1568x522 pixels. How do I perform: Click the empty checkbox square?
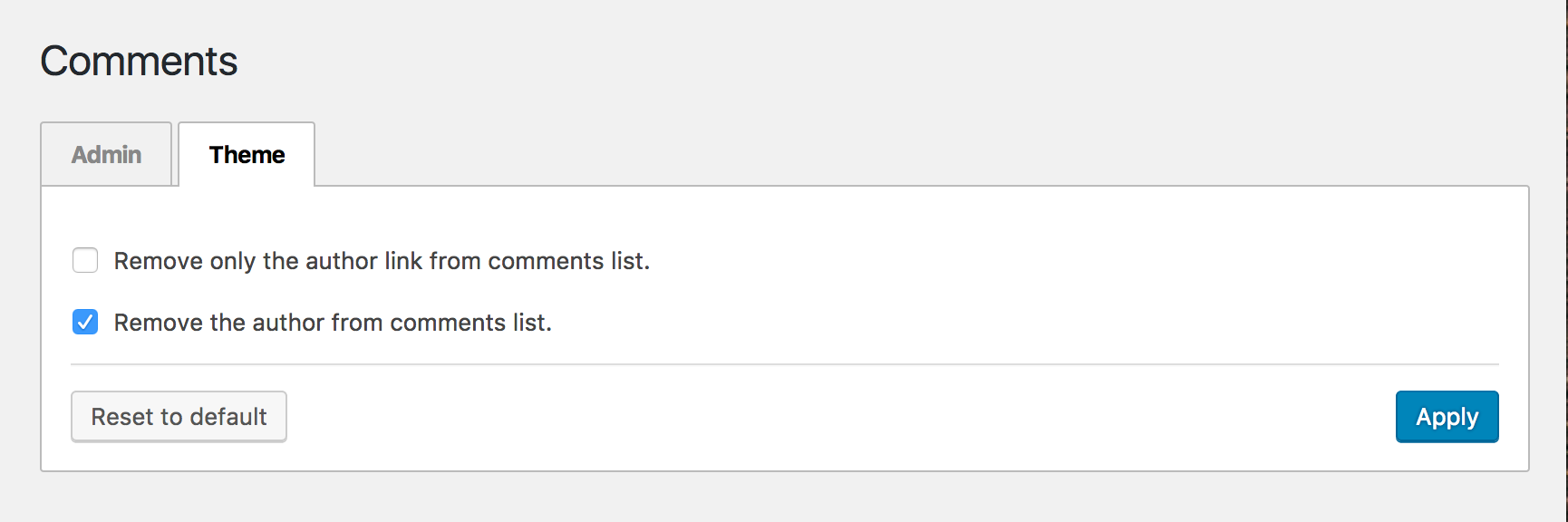(85, 261)
